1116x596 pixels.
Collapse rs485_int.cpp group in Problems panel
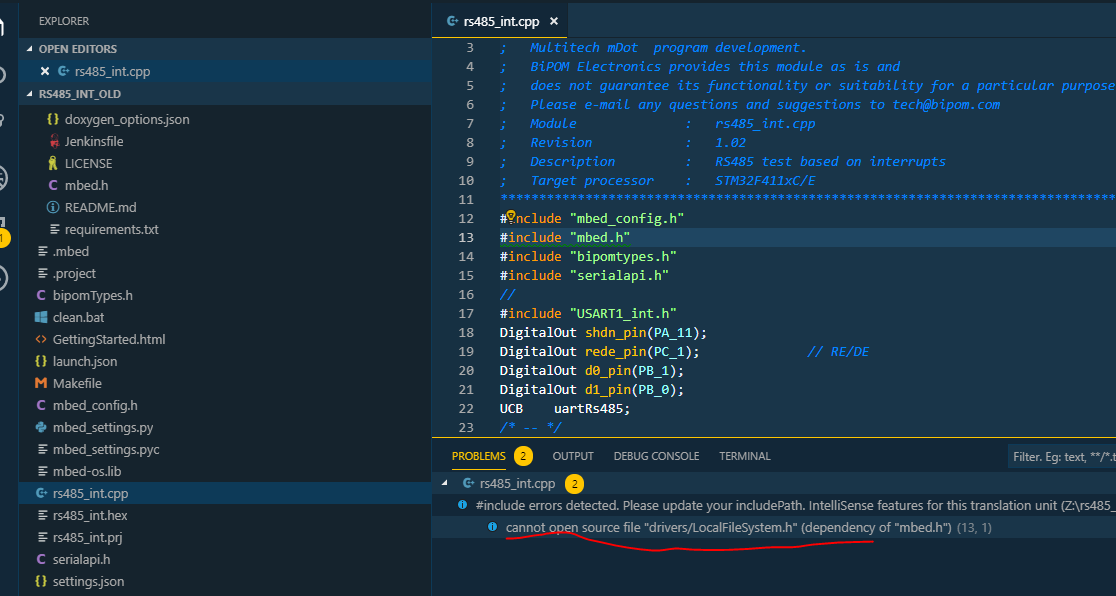click(446, 484)
